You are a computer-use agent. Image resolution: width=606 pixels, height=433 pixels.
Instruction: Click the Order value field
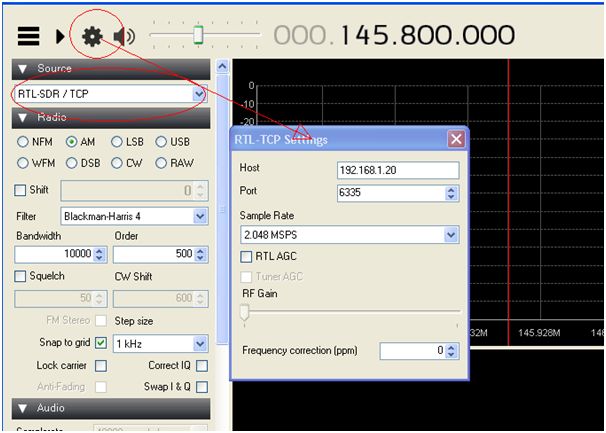153,254
